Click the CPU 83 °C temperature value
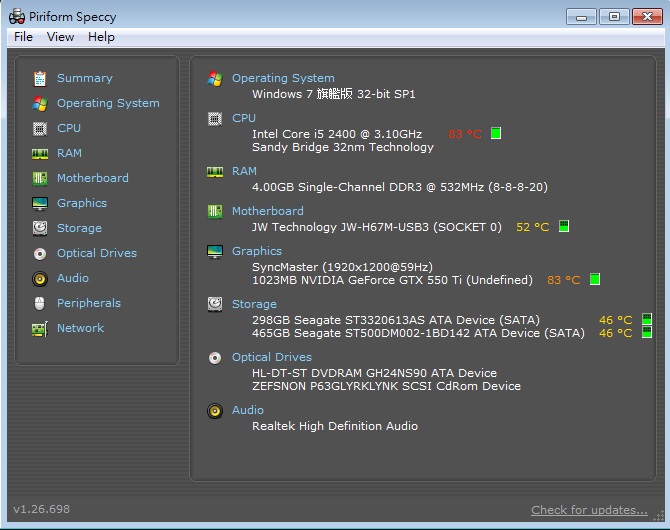Viewport: 670px width, 530px height. pos(464,134)
